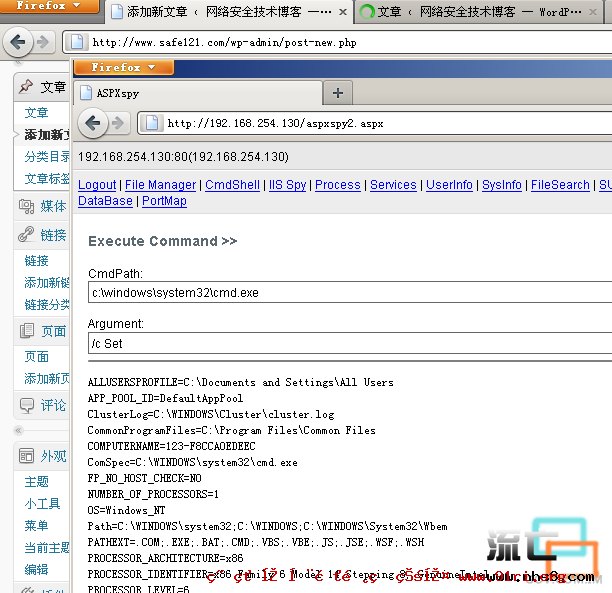Close the 添加新文章 tab

[343, 12]
